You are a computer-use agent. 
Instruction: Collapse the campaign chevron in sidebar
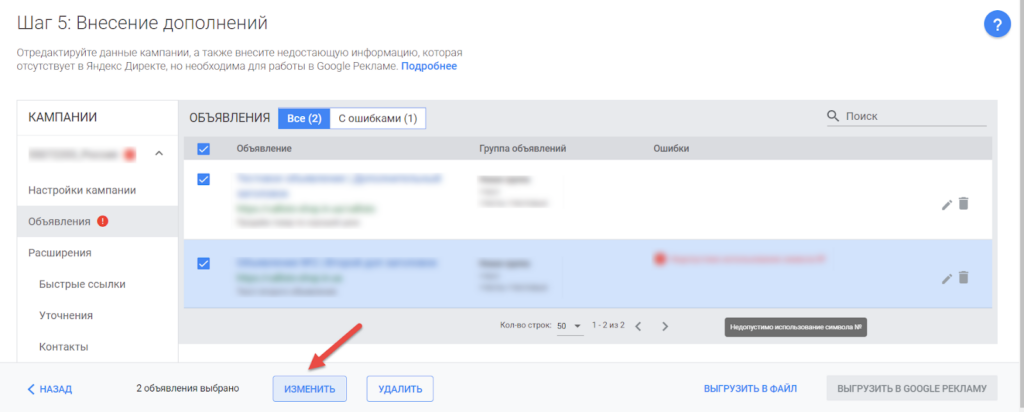click(158, 153)
